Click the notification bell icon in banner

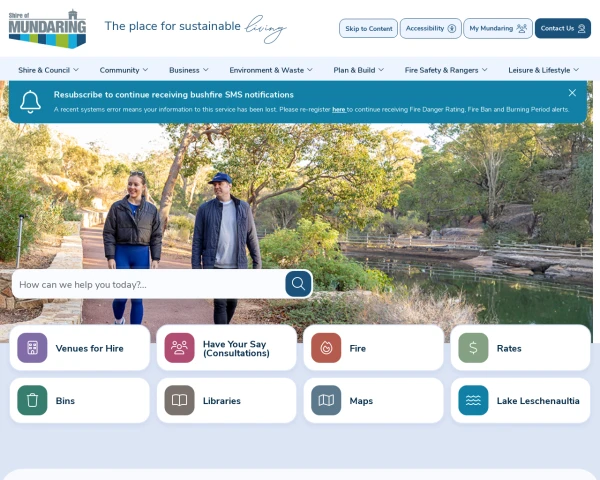click(x=30, y=102)
